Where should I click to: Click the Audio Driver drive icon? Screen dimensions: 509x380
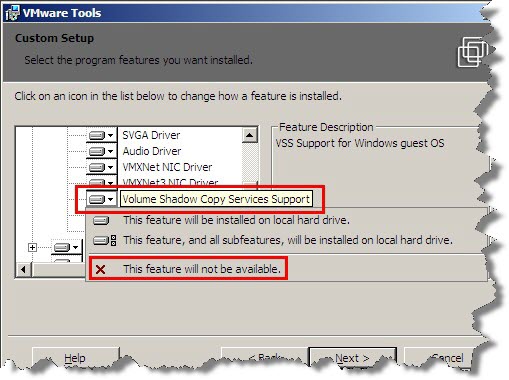point(97,151)
